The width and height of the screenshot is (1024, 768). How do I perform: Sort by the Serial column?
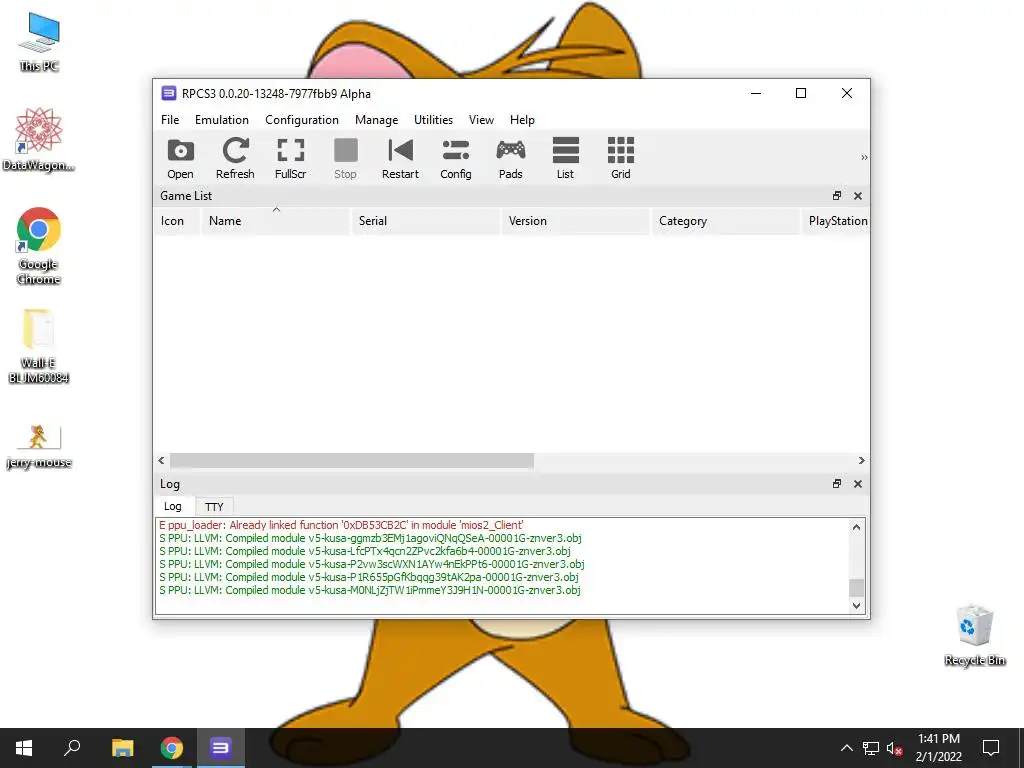(426, 221)
